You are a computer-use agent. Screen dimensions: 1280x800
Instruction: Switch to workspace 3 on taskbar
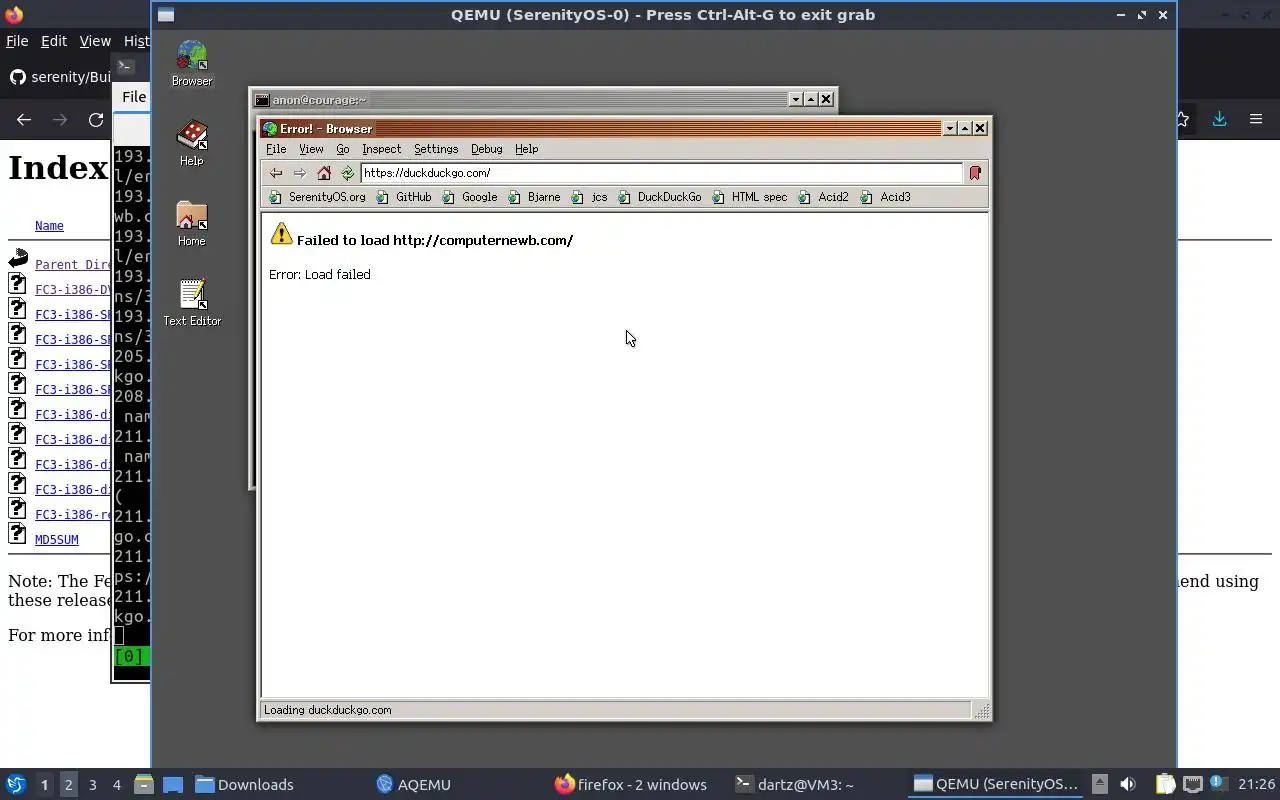[93, 785]
